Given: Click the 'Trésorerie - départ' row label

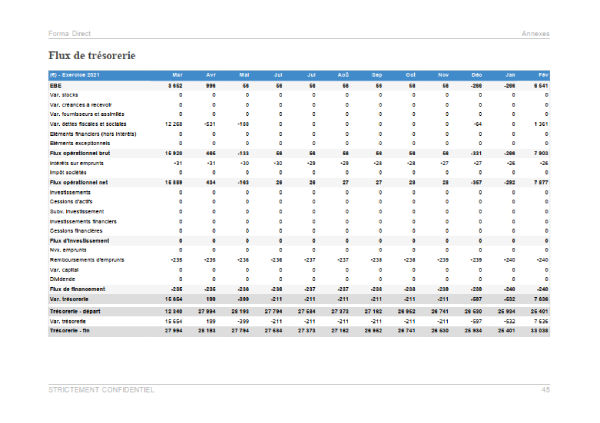Looking at the screenshot, I should coord(76,312).
